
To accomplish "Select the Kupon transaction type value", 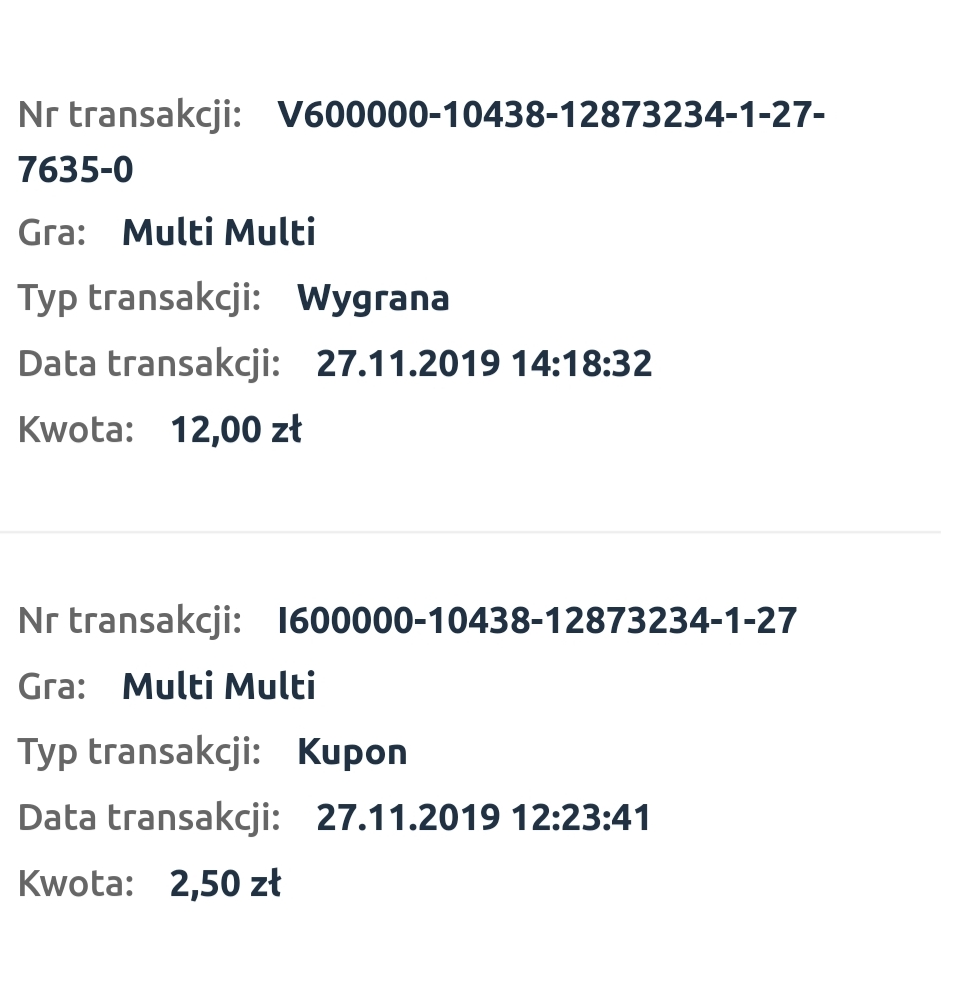I will tap(352, 752).
